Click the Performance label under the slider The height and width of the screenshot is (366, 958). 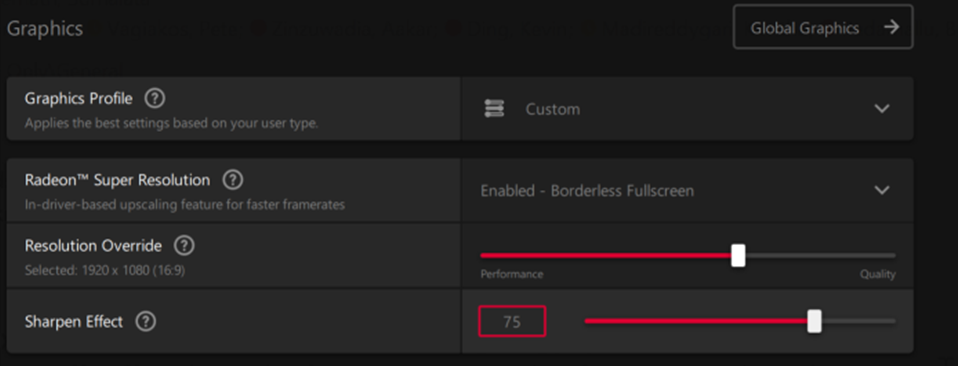click(x=512, y=274)
